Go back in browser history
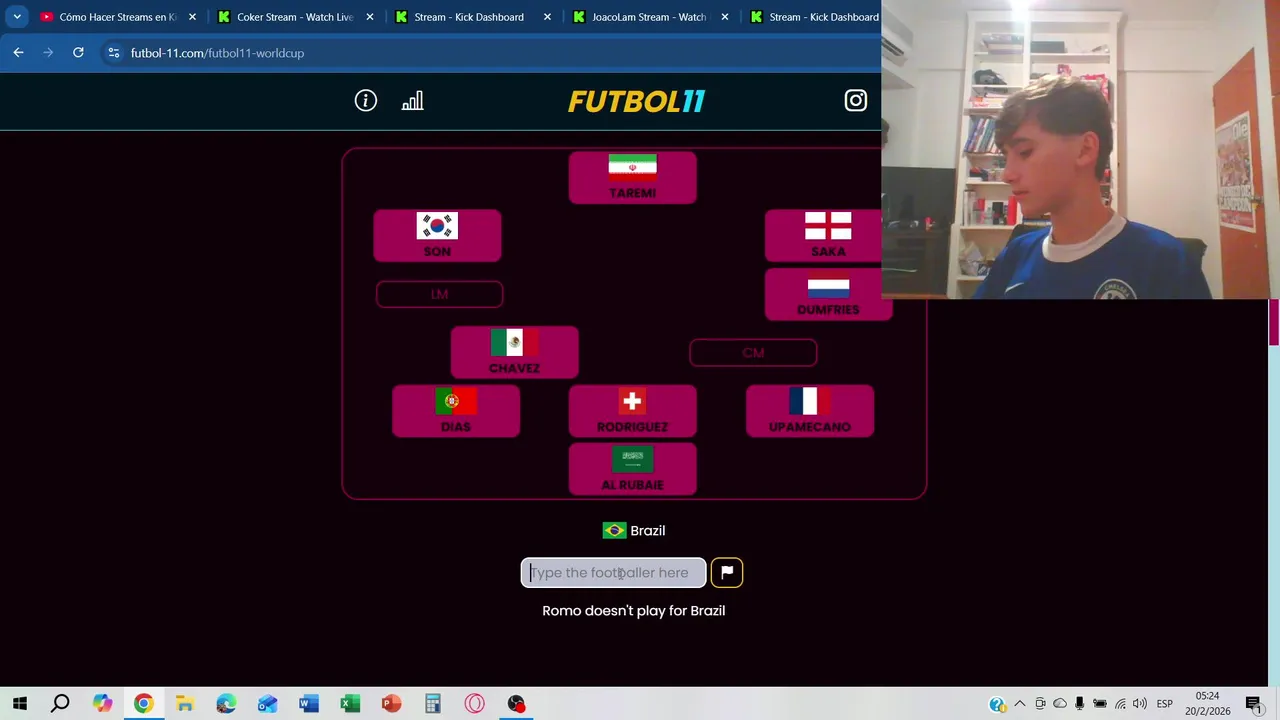 (18, 53)
